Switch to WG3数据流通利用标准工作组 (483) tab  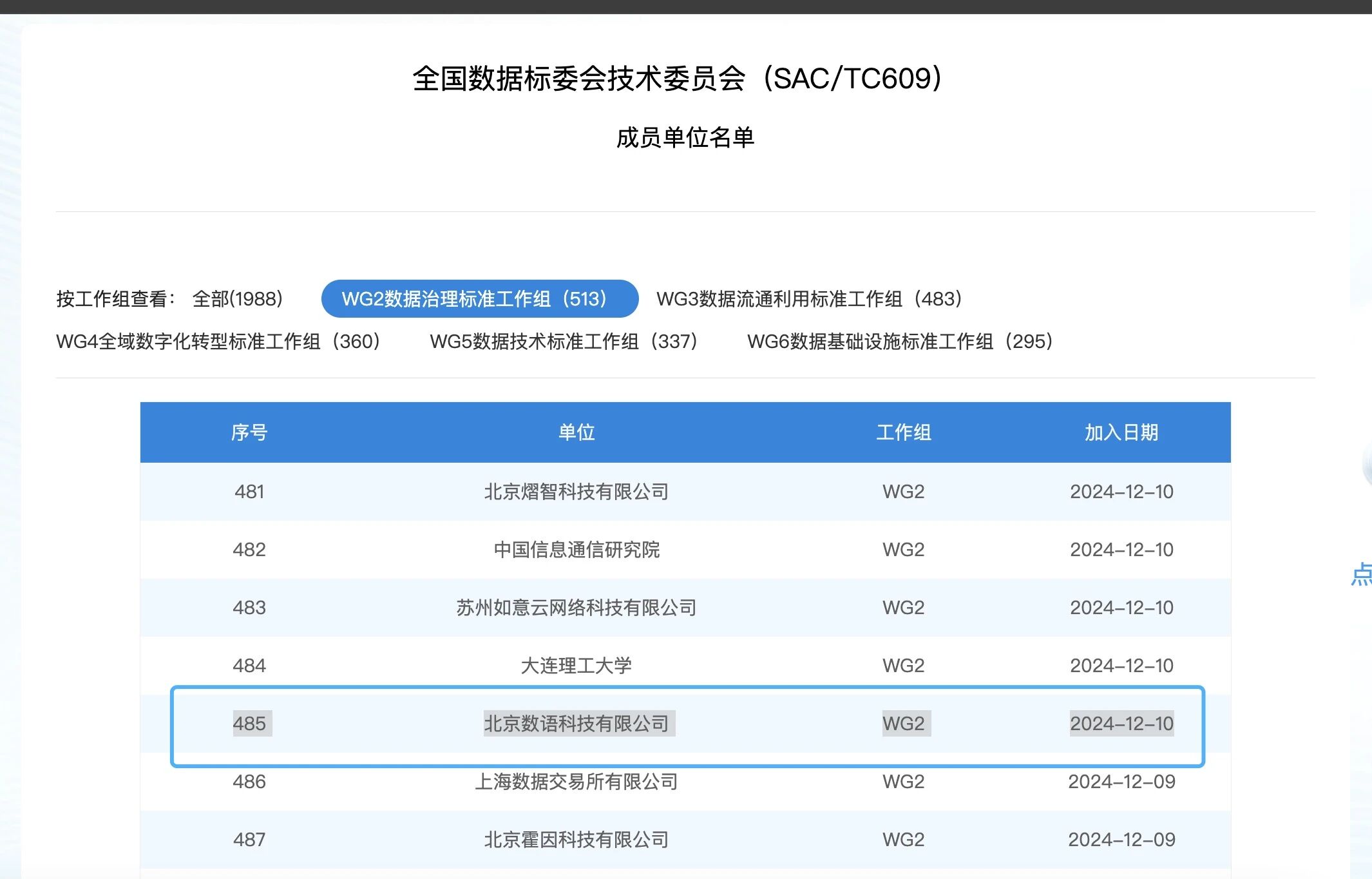pyautogui.click(x=809, y=299)
